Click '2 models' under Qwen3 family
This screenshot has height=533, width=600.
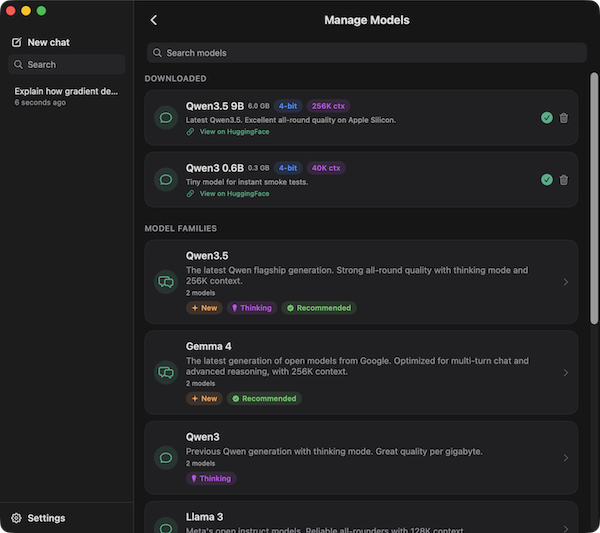[201, 463]
